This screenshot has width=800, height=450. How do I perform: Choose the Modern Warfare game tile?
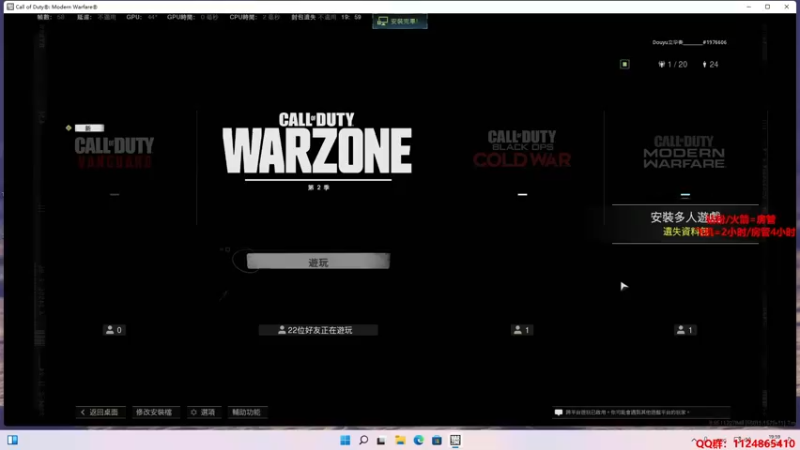click(x=684, y=152)
